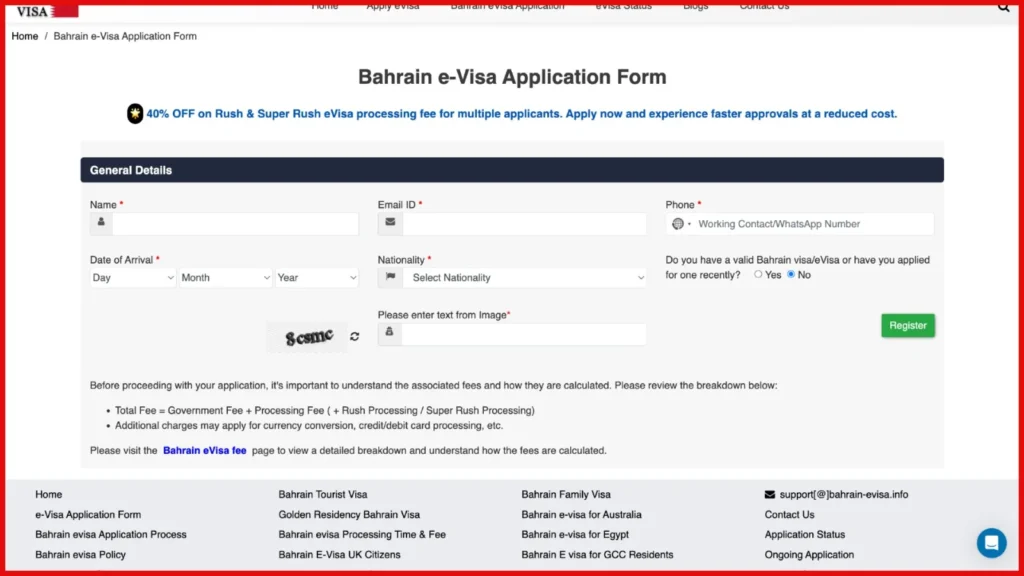This screenshot has height=576, width=1024.
Task: Open the Bahrain eVisa fee link
Action: tap(204, 451)
